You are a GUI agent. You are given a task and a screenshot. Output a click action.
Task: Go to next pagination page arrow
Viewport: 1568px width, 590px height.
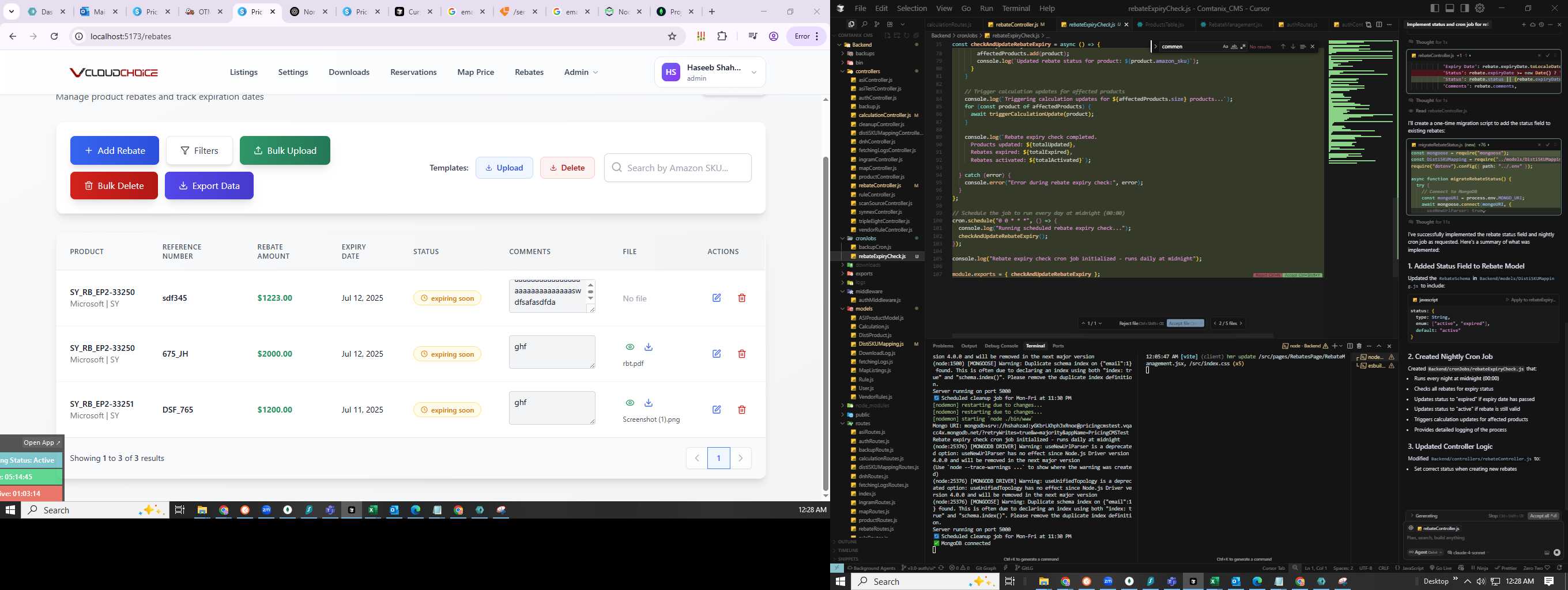click(741, 458)
